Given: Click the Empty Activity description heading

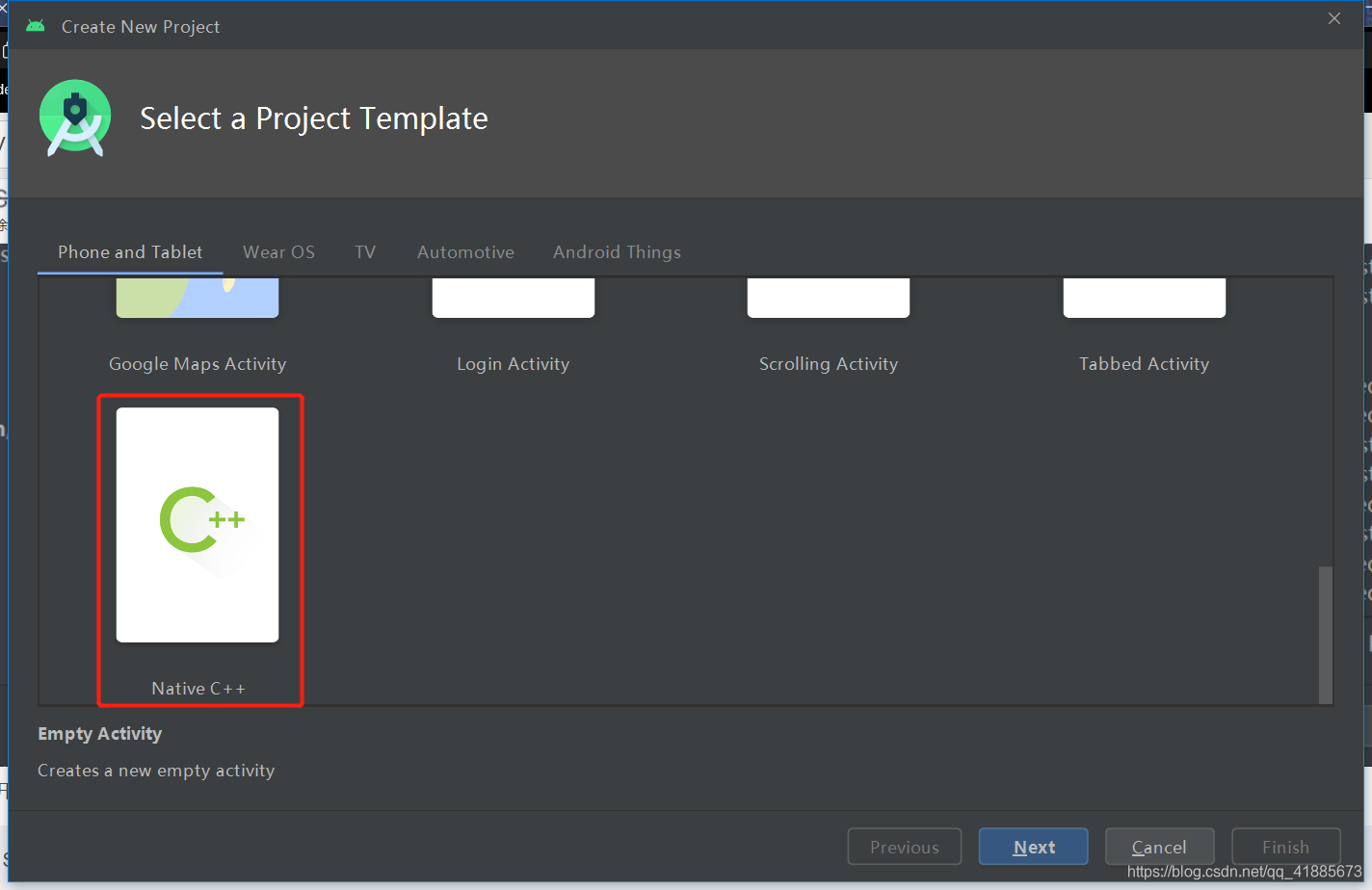Looking at the screenshot, I should 100,734.
